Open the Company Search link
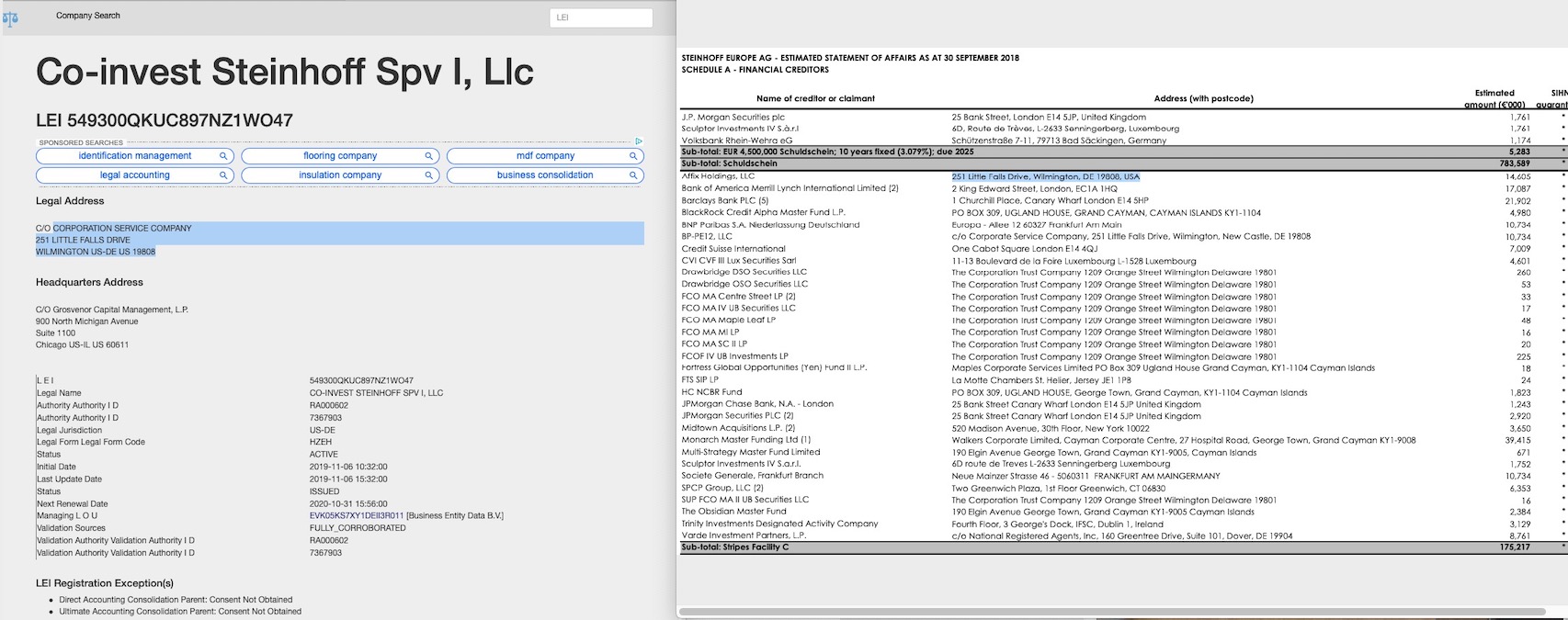1568x620 pixels. click(x=88, y=16)
